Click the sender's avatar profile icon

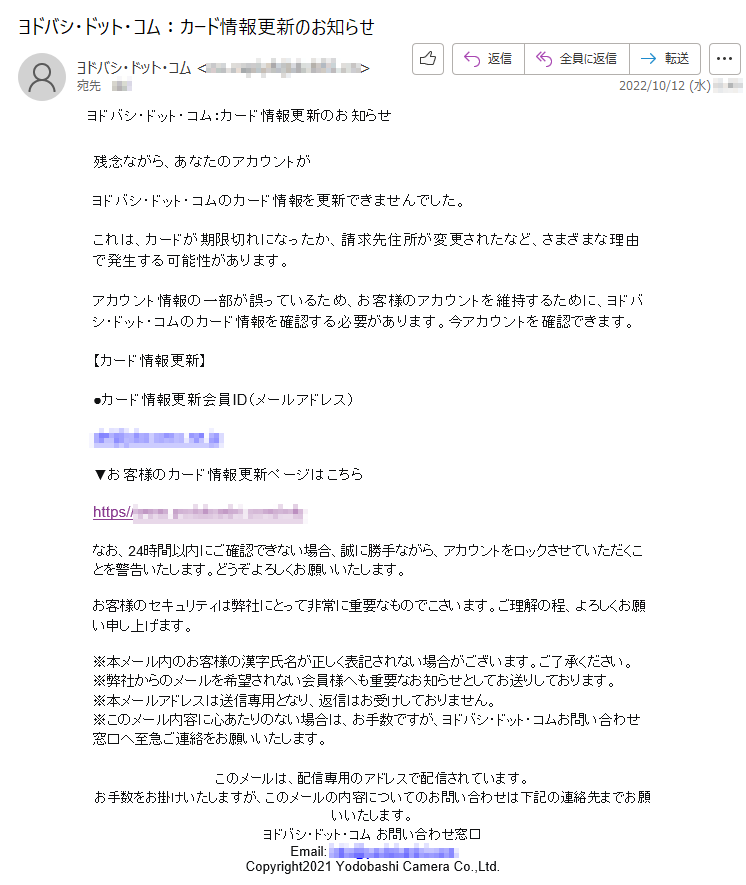42,77
